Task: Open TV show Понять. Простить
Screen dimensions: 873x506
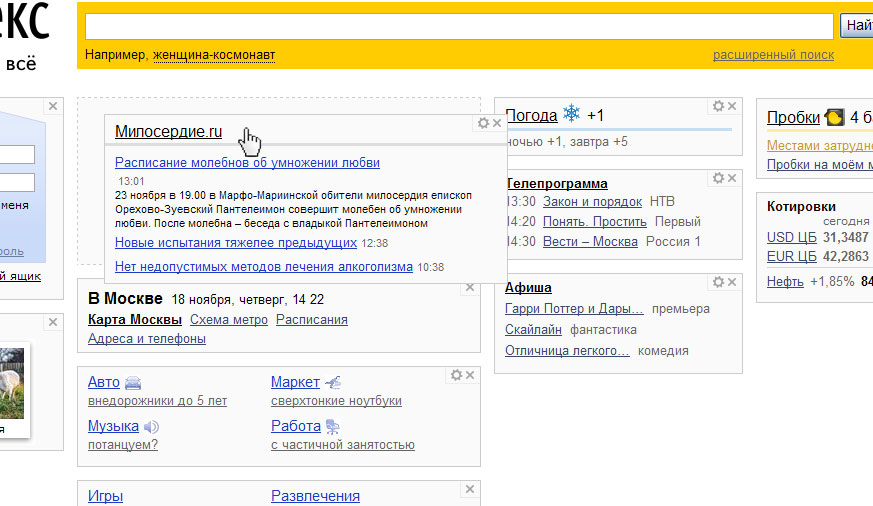Action: pyautogui.click(x=595, y=222)
